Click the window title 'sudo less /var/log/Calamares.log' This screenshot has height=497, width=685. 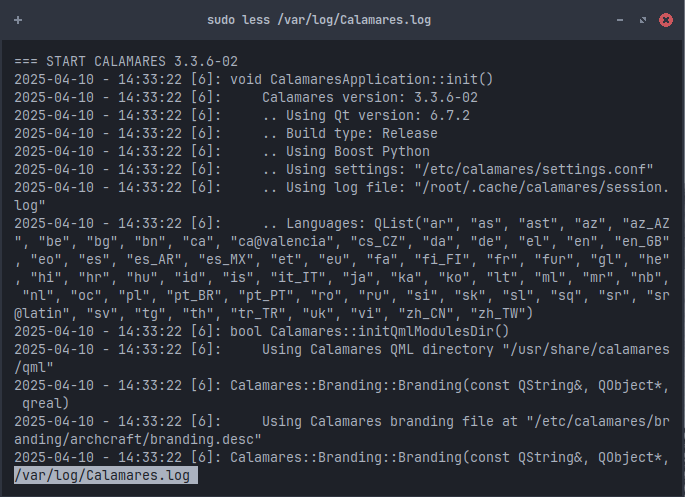point(319,20)
